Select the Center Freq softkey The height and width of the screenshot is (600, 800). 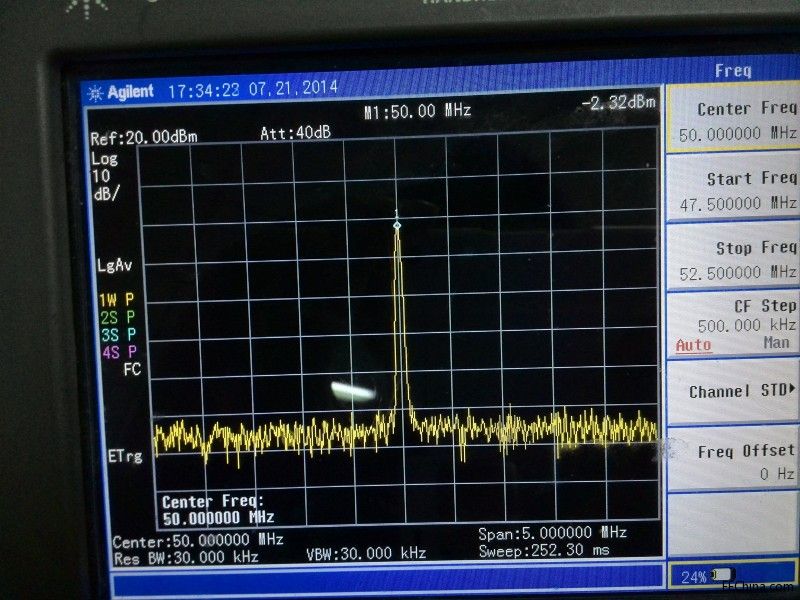(733, 119)
